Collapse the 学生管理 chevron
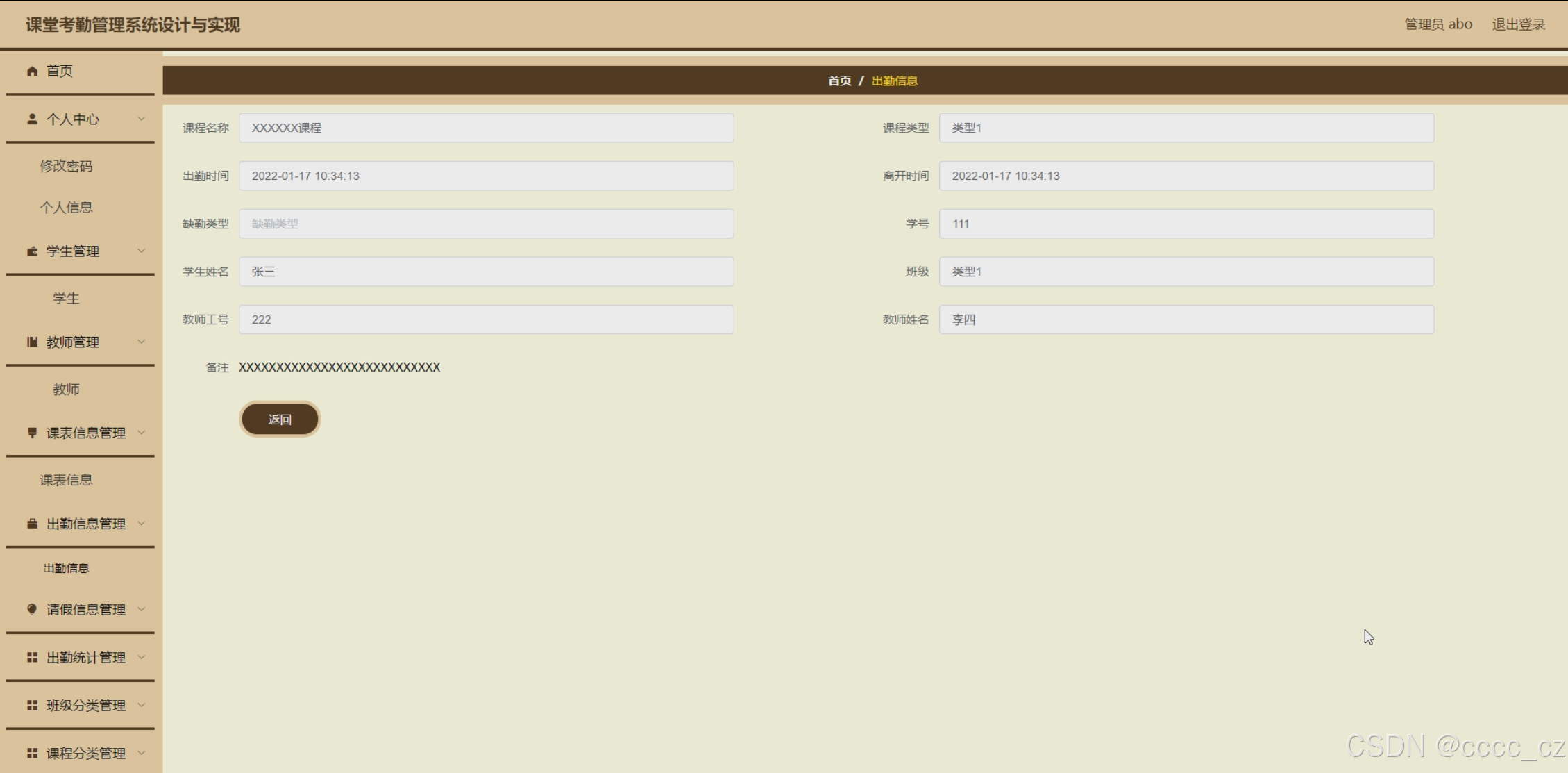Screen dimensions: 1568x773 142,251
